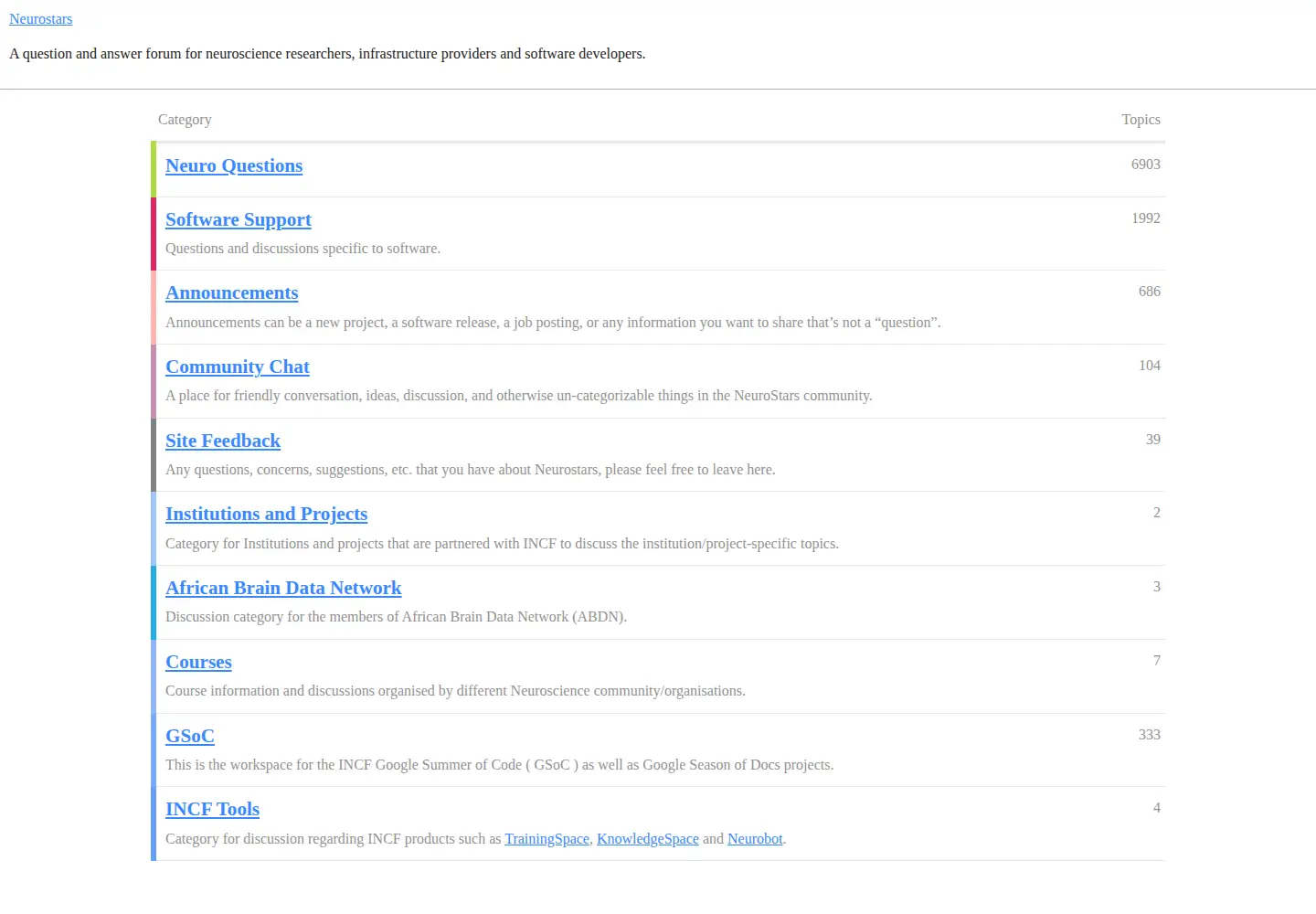Screen dimensions: 1316x914
Task: Follow the KnowledgeSpace link
Action: [x=648, y=839]
